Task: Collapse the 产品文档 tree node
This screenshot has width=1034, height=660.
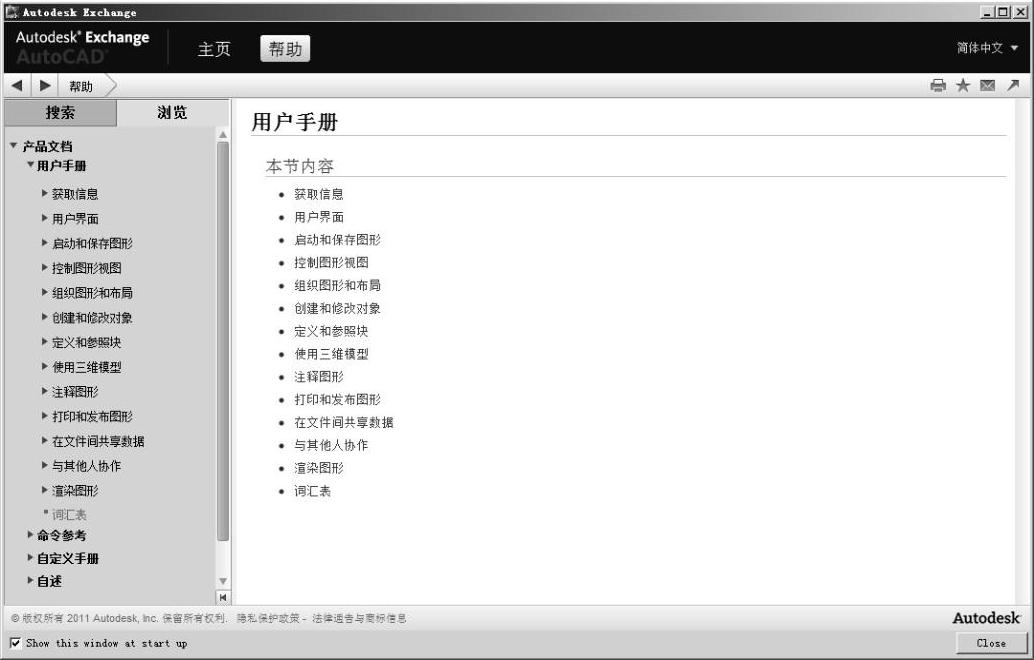Action: click(x=14, y=146)
